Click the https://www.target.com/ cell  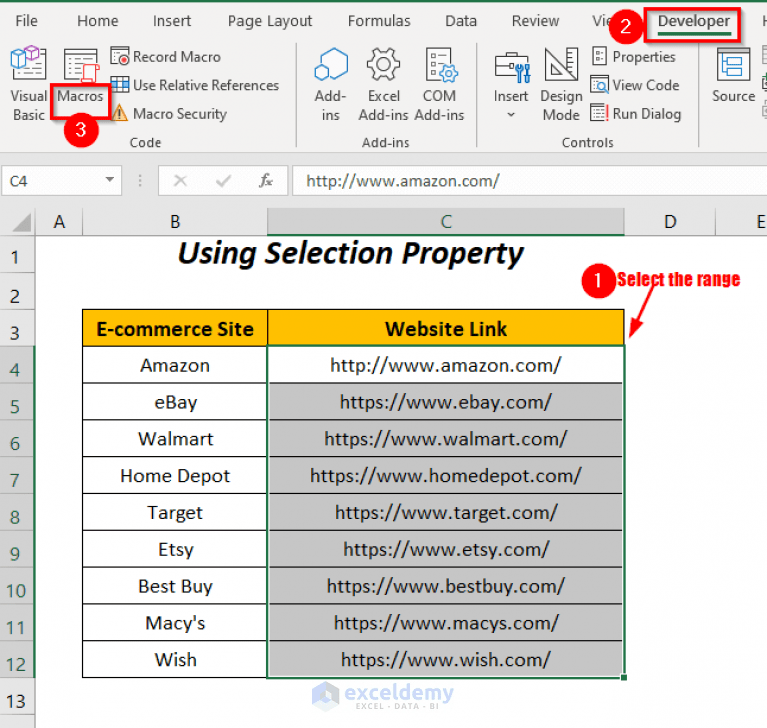(x=446, y=512)
